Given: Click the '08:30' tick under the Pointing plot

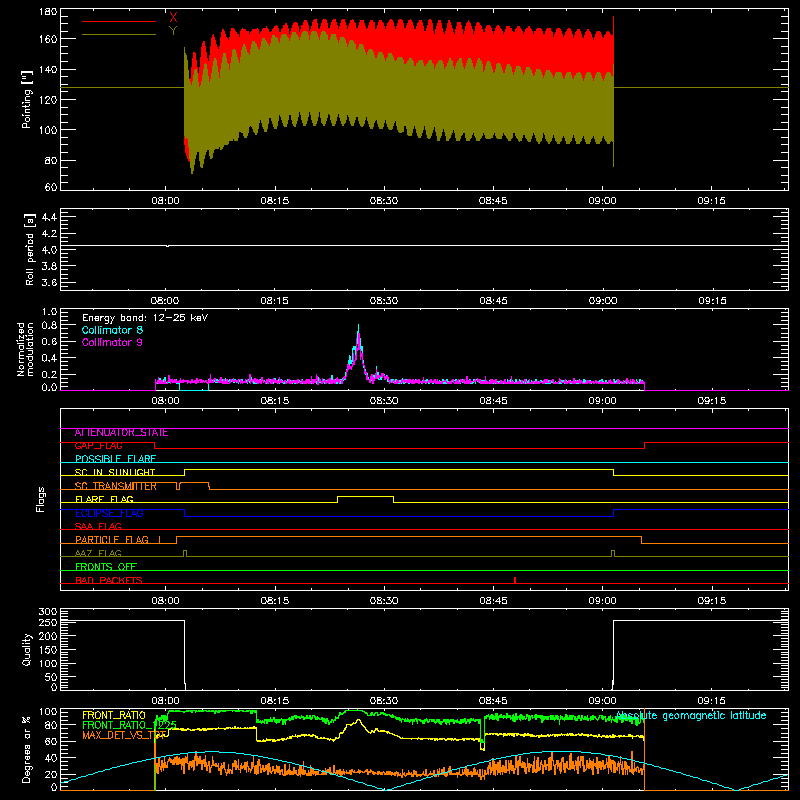Looking at the screenshot, I should pos(384,201).
